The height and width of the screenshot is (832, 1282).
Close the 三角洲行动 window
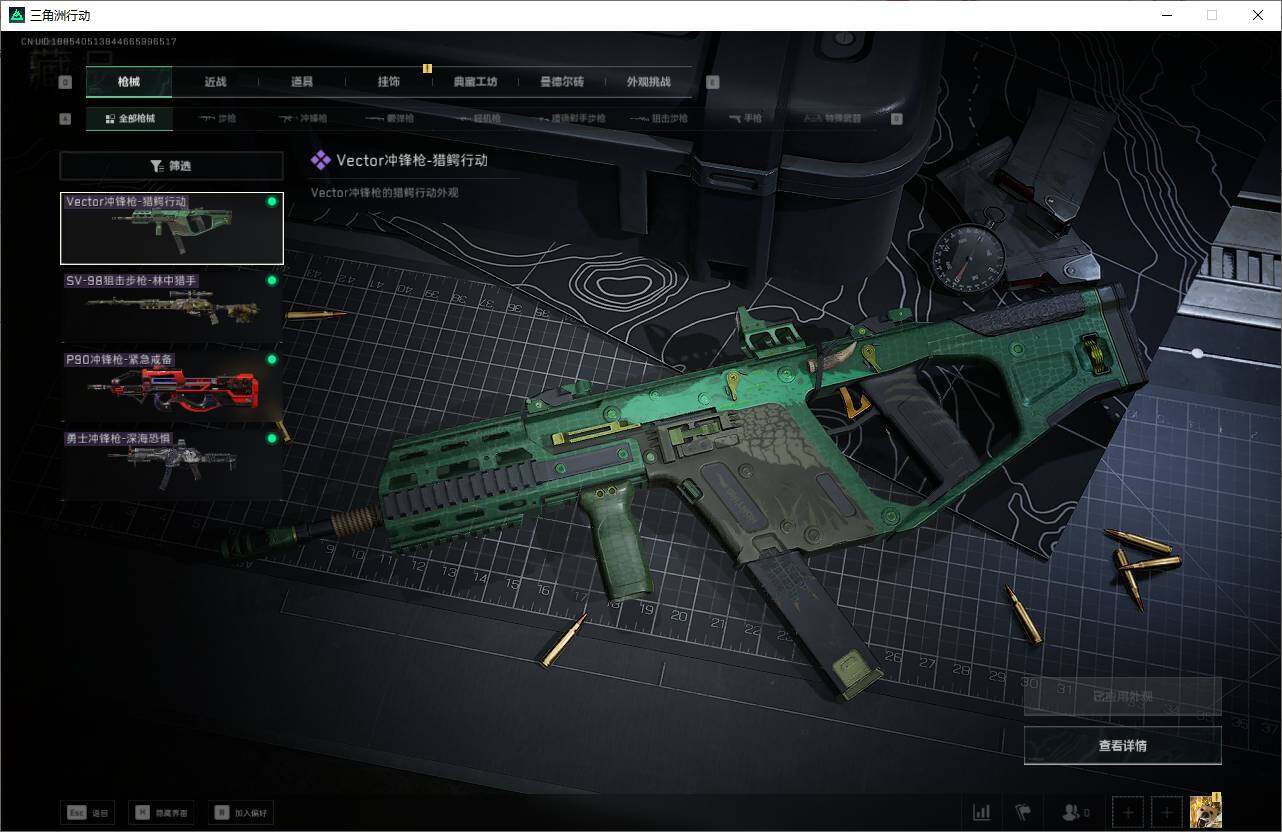[1258, 15]
